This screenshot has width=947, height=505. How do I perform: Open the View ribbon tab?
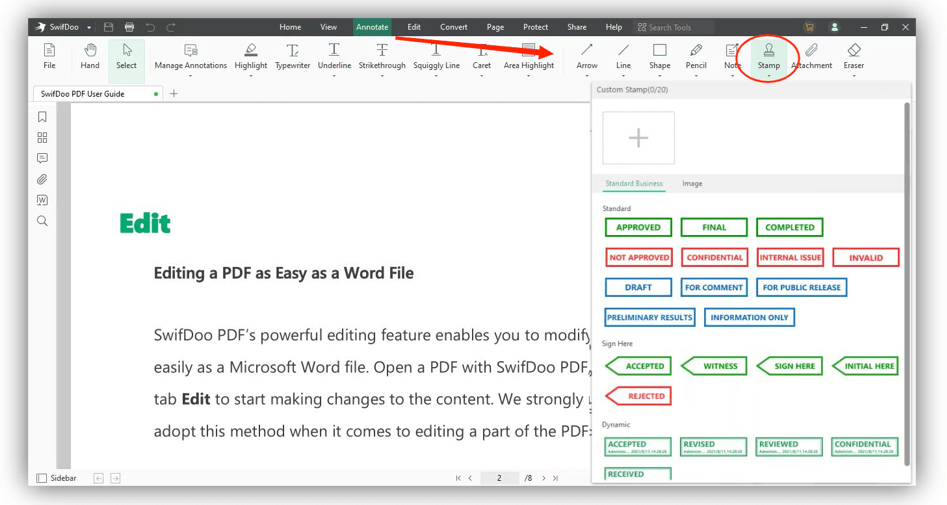tap(329, 27)
